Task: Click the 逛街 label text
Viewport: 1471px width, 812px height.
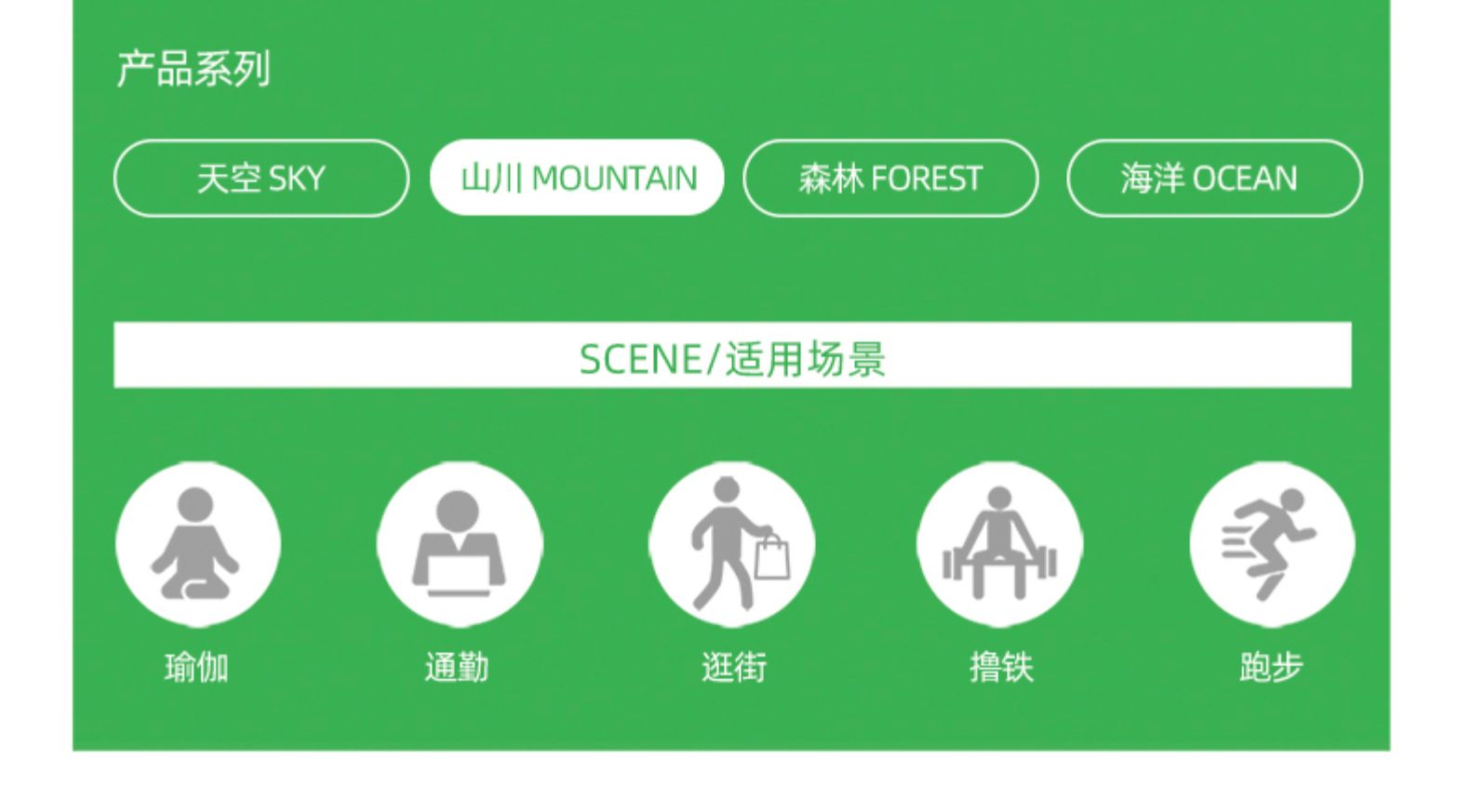Action: [734, 667]
